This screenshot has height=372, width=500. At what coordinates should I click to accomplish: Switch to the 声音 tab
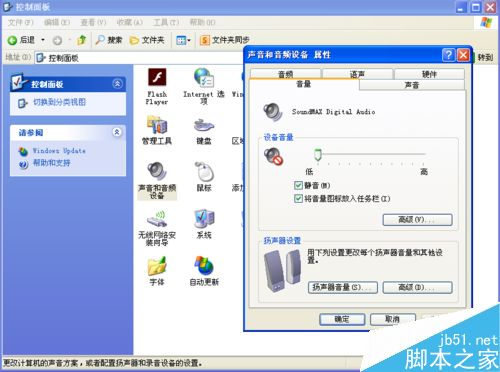(412, 85)
